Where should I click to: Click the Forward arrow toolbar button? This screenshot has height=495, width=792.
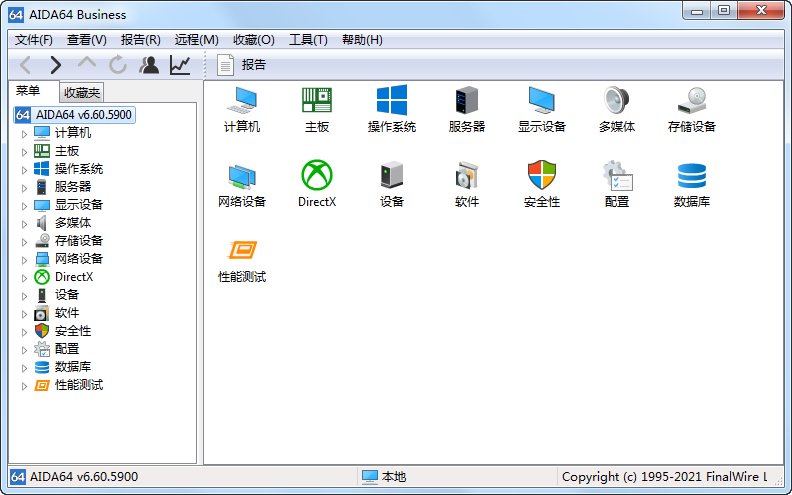(x=56, y=65)
